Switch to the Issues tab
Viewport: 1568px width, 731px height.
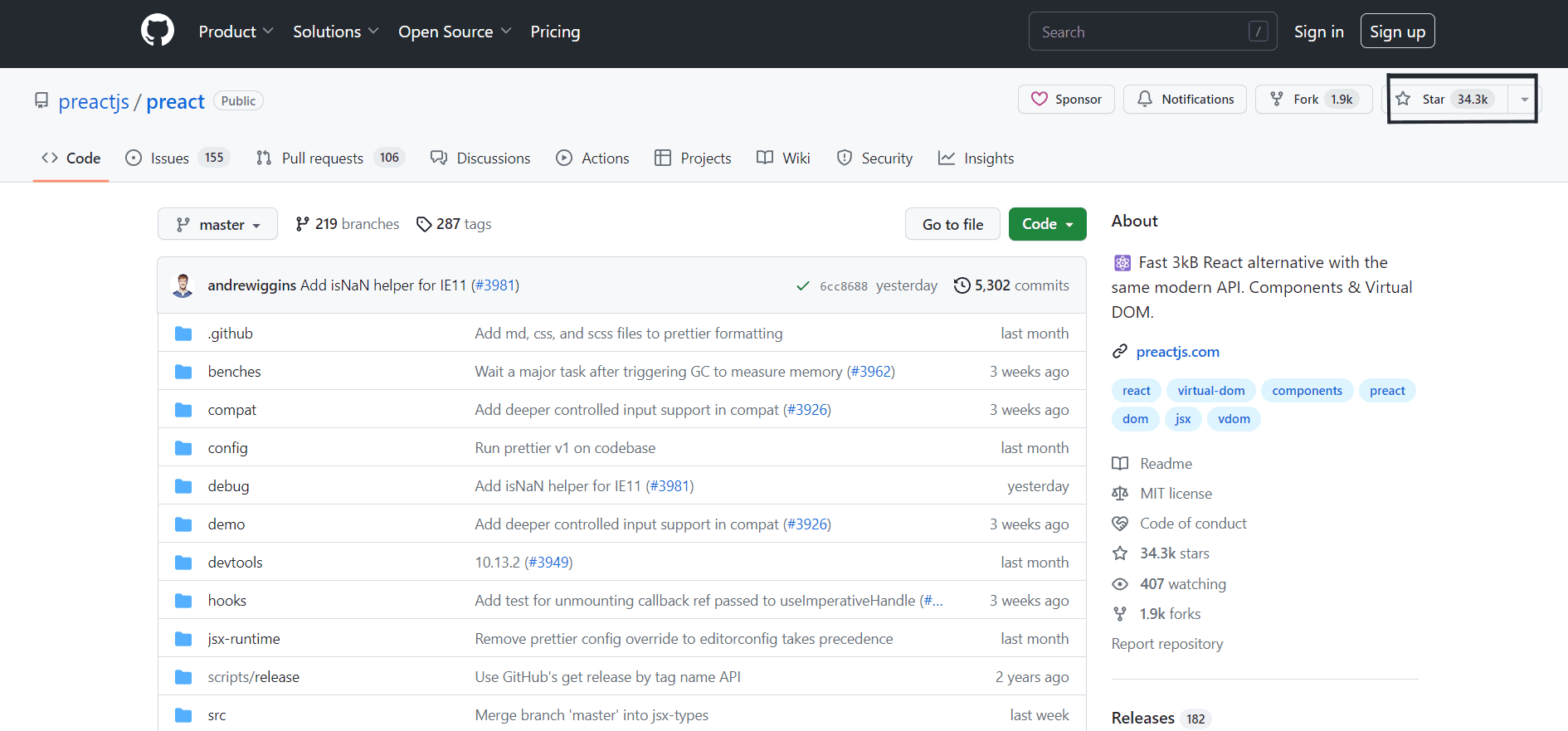coord(177,158)
